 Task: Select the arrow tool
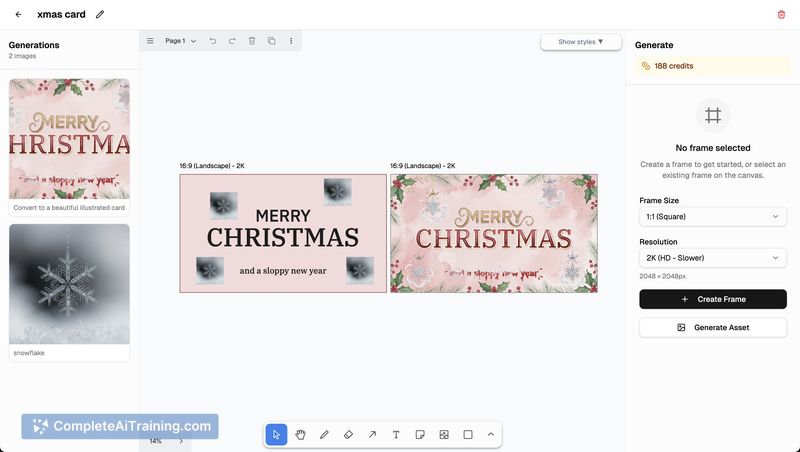tap(372, 435)
